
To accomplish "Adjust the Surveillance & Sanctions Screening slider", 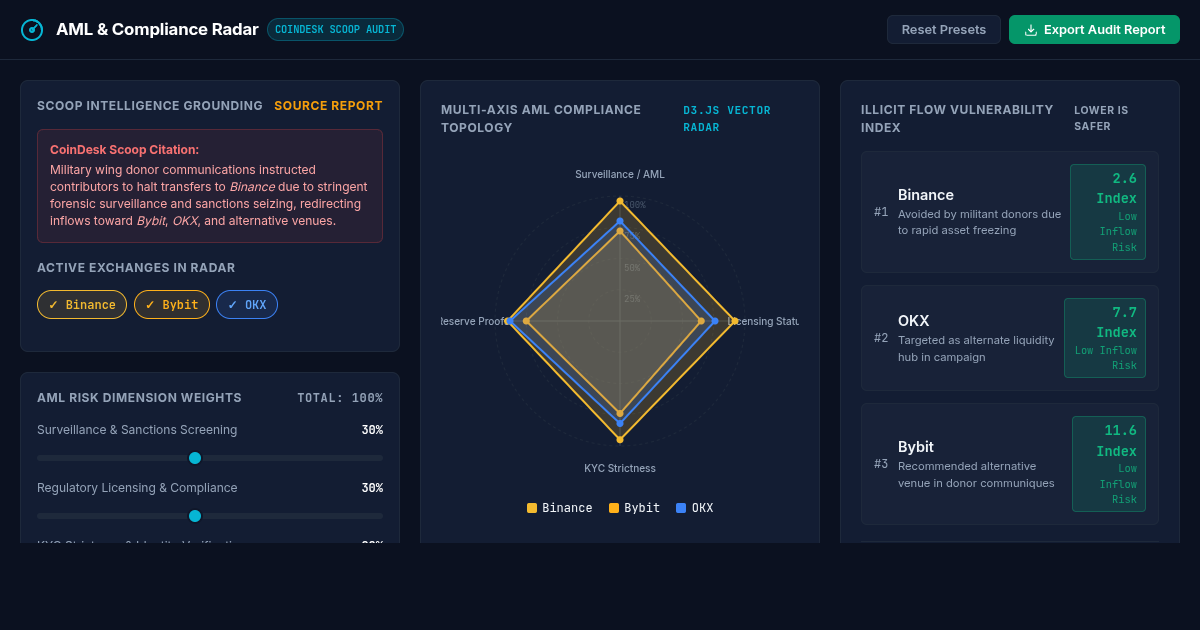I will point(210,458).
